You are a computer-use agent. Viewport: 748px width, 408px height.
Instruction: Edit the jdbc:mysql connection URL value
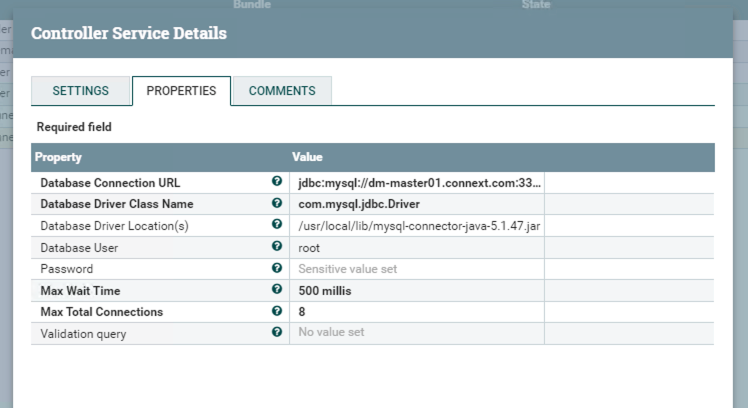[418, 183]
